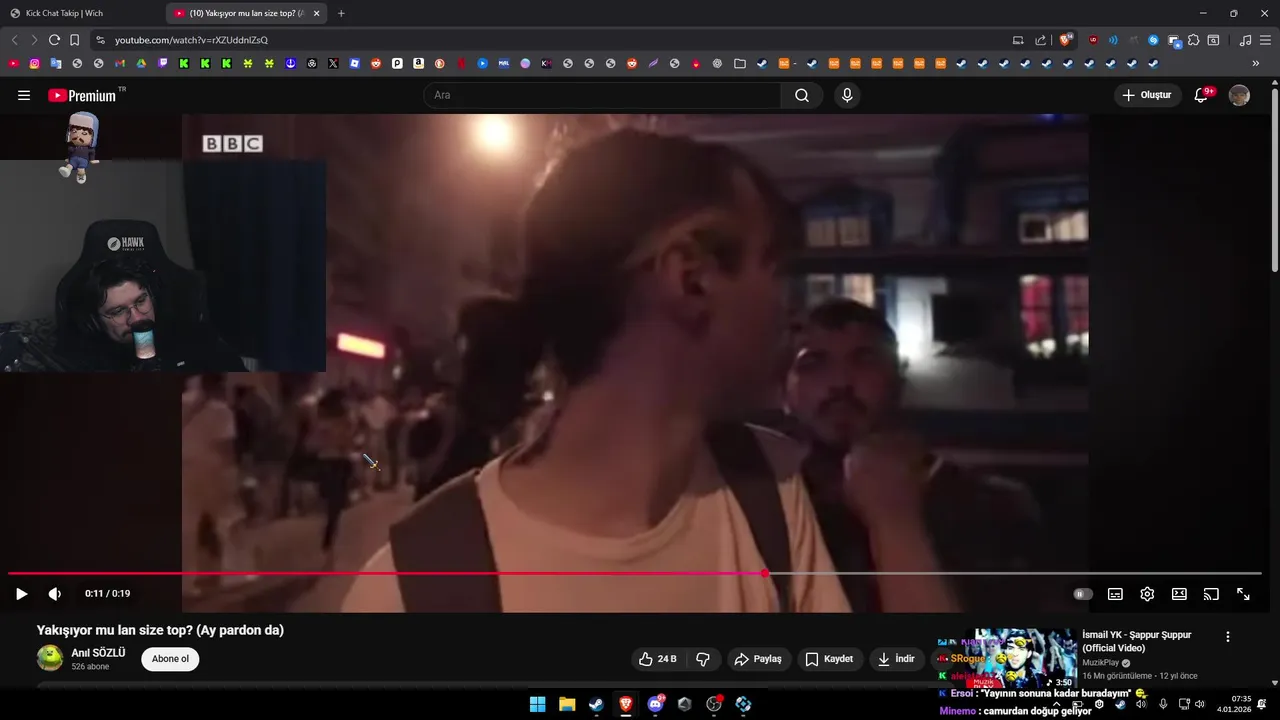Subscribe with Abone ol button
This screenshot has height=720, width=1280.
coord(170,659)
